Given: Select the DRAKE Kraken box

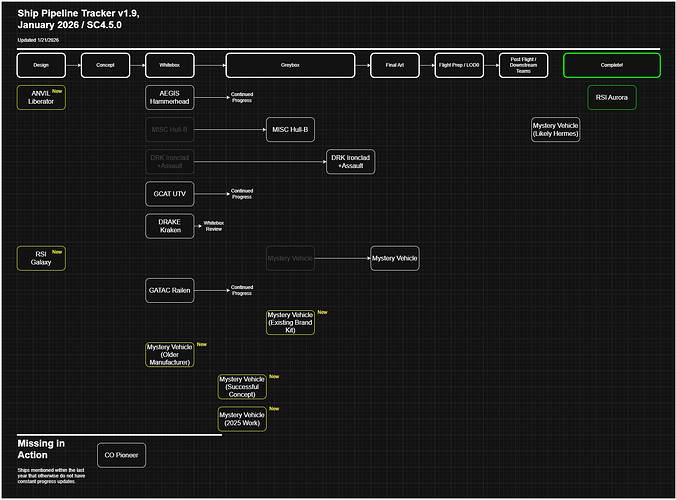Looking at the screenshot, I should (170, 226).
